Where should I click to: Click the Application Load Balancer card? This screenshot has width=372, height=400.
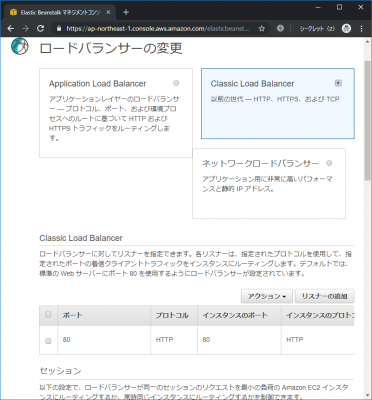pyautogui.click(x=116, y=113)
